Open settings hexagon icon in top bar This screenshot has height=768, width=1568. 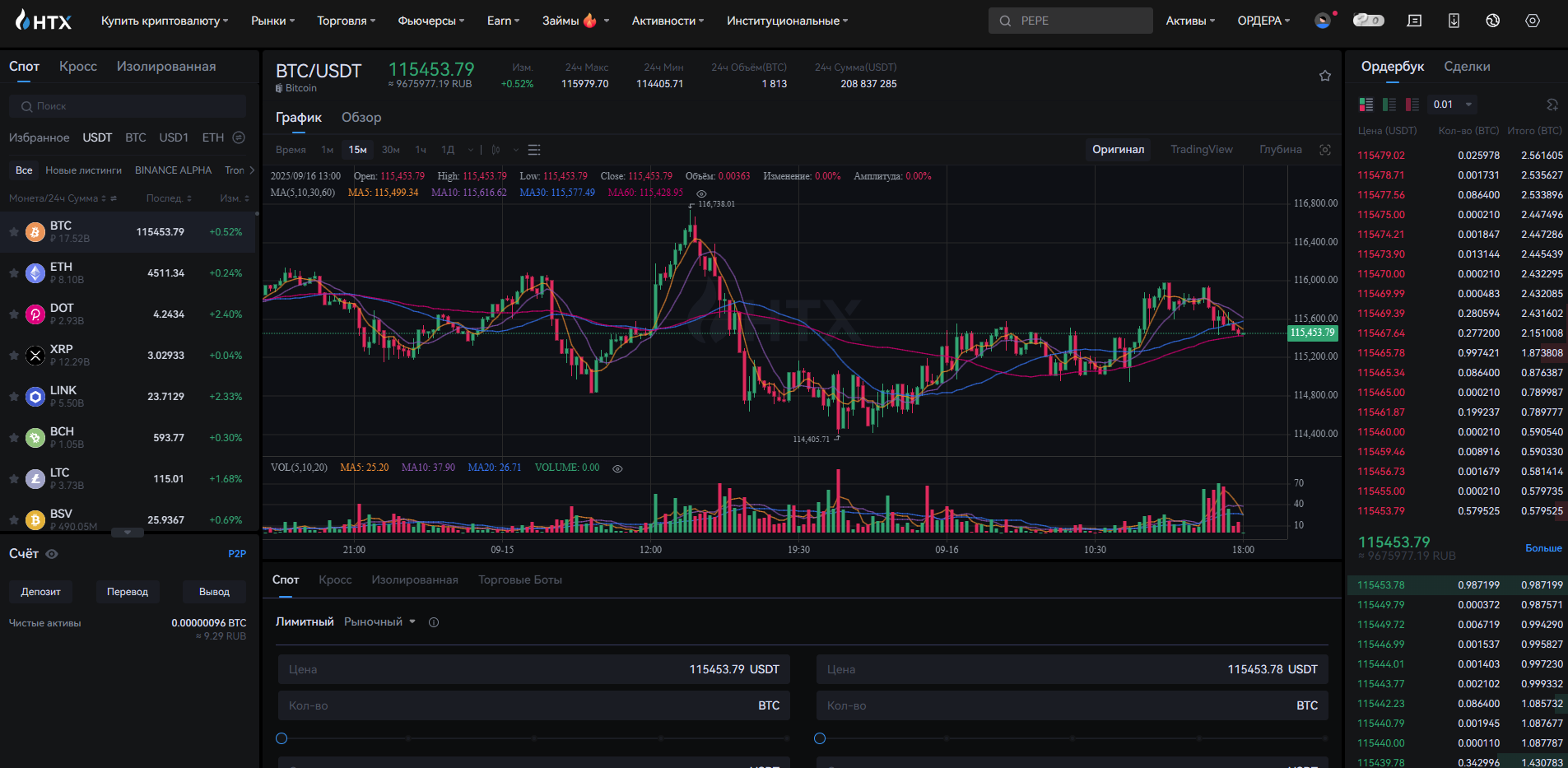1532,21
